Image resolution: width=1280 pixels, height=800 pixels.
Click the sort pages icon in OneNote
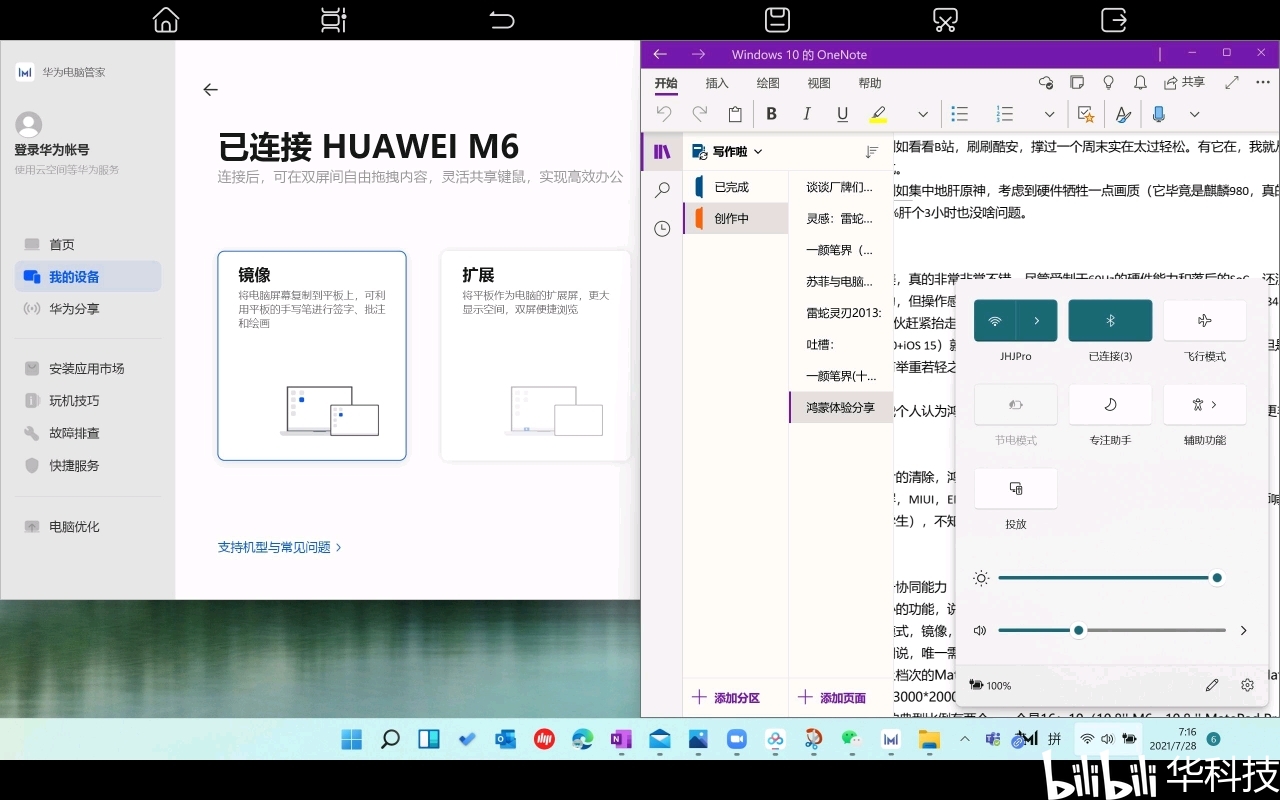[872, 152]
